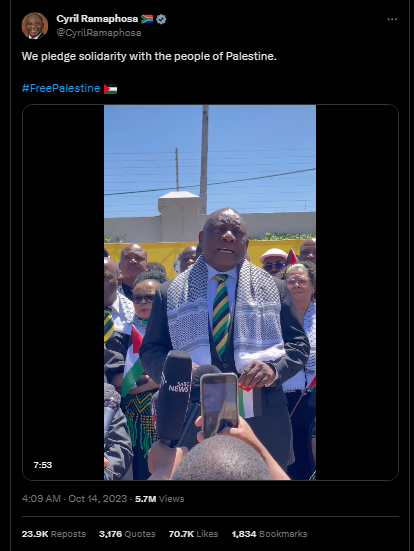Click the 7:53 video duration label

pyautogui.click(x=43, y=465)
